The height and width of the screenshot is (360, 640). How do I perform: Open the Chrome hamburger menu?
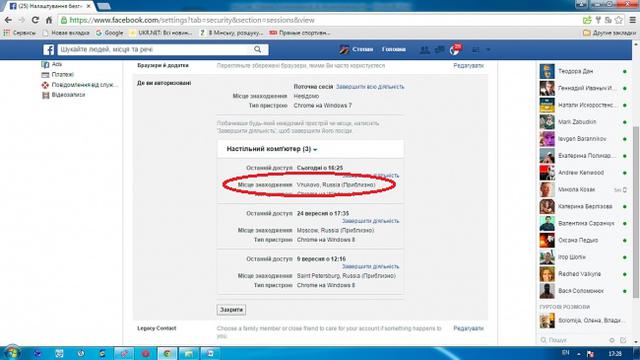[x=633, y=20]
